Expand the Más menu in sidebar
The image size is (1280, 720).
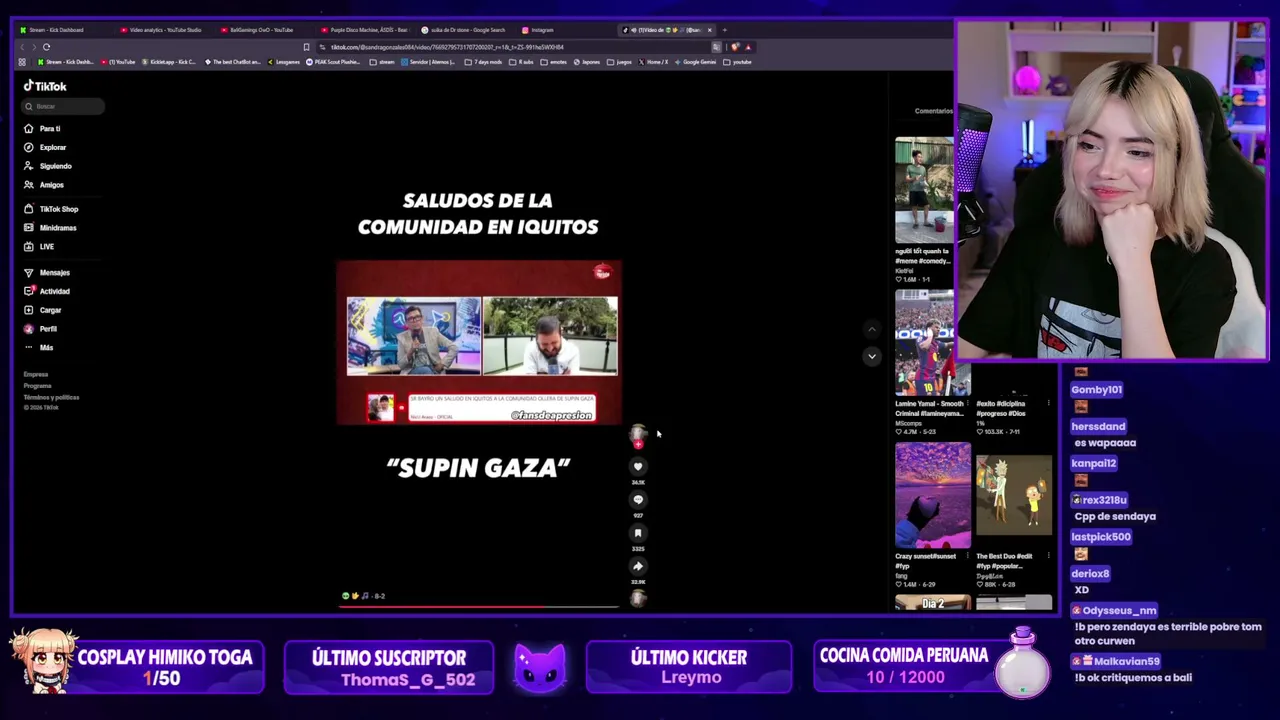pos(38,348)
